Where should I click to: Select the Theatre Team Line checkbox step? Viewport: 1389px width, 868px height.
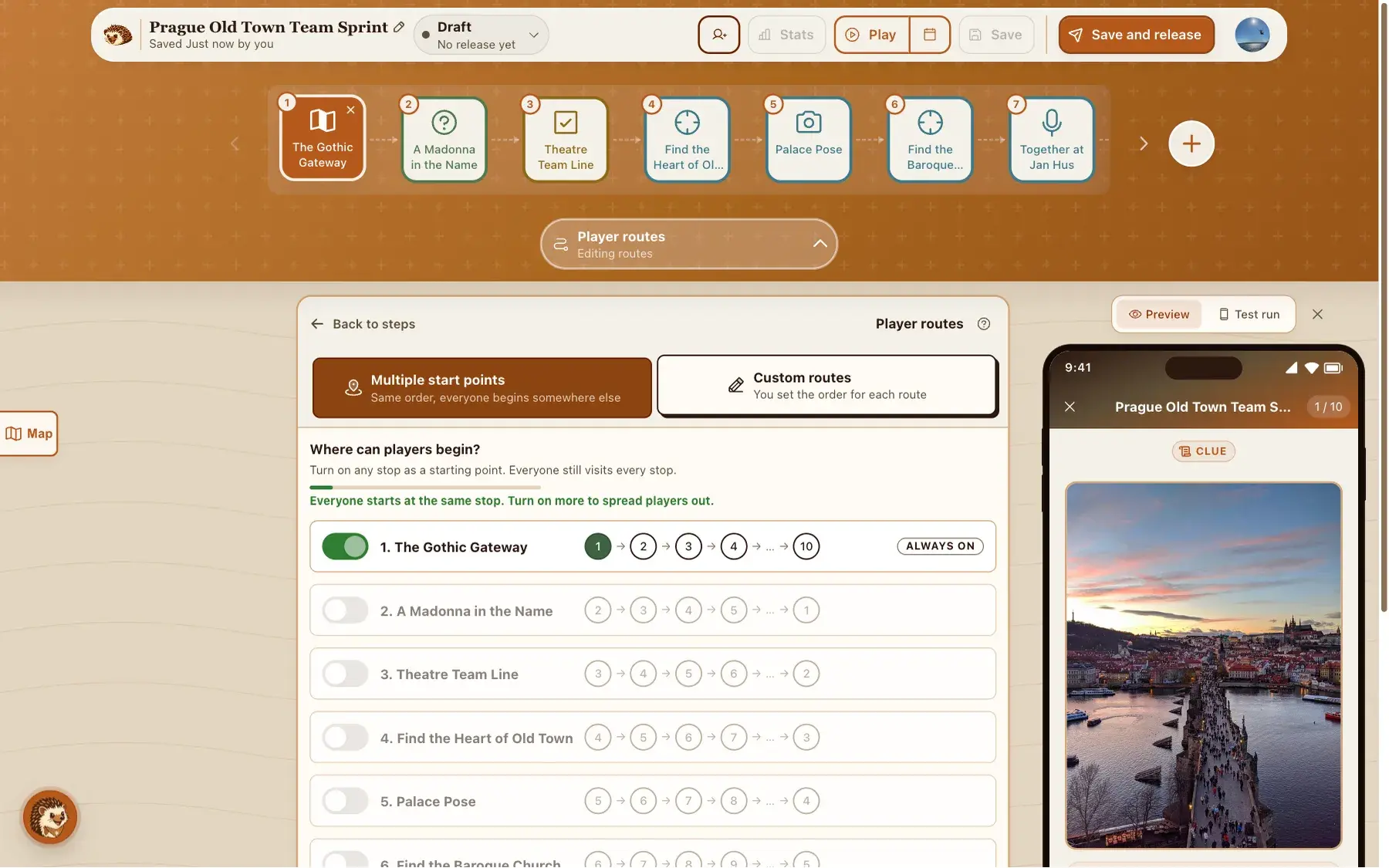pos(566,140)
